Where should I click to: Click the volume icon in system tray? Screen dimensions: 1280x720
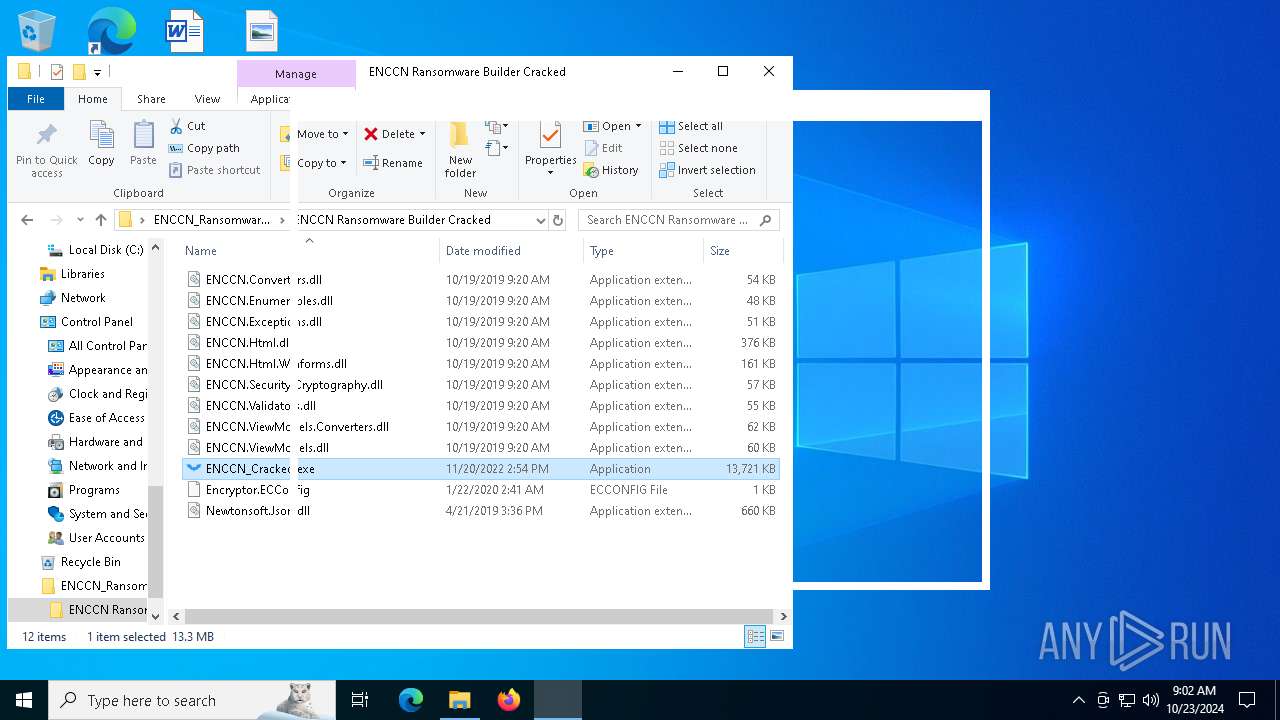(x=1150, y=700)
